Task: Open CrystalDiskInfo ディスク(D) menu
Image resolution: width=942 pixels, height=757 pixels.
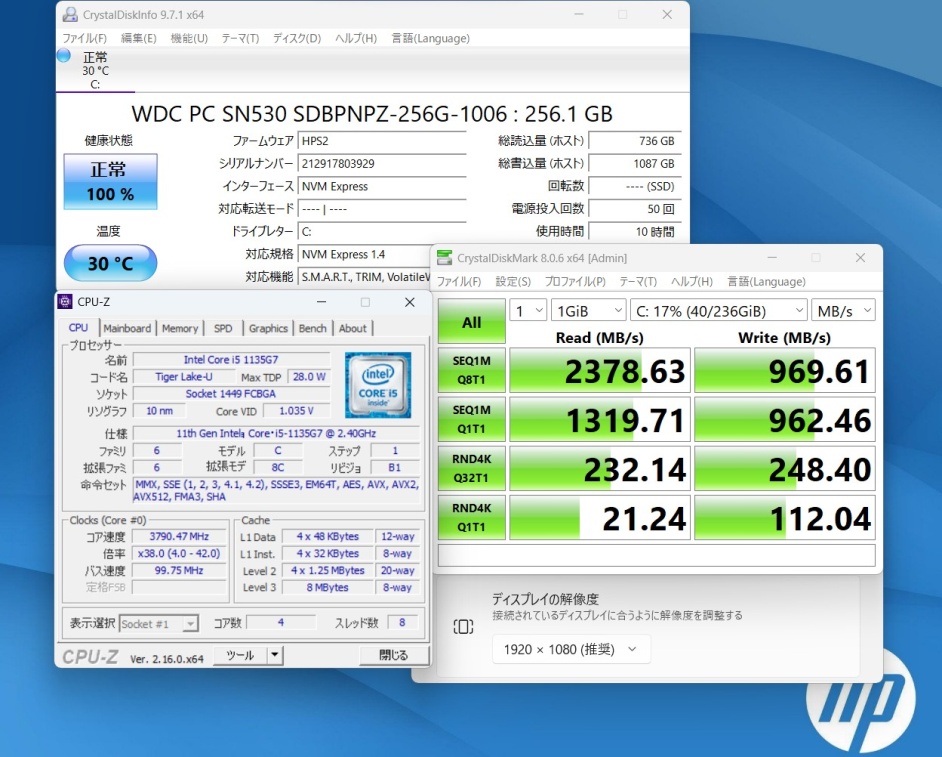Action: click(x=297, y=38)
